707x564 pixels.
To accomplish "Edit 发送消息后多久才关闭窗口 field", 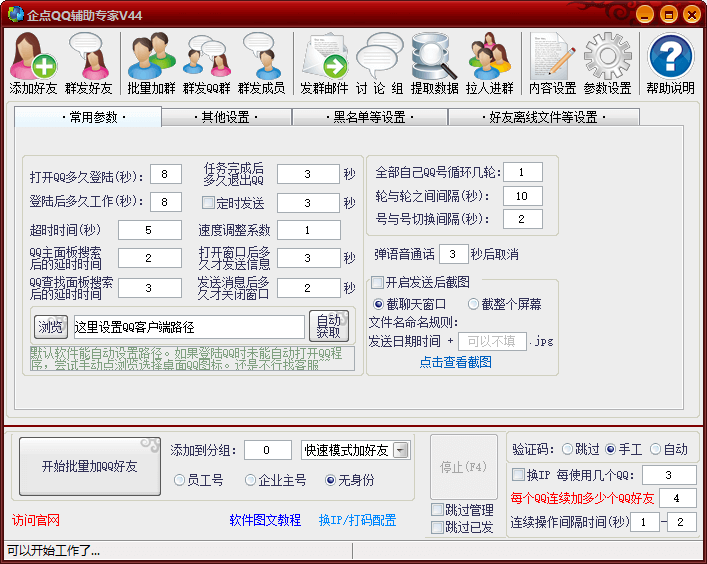I will coord(308,288).
